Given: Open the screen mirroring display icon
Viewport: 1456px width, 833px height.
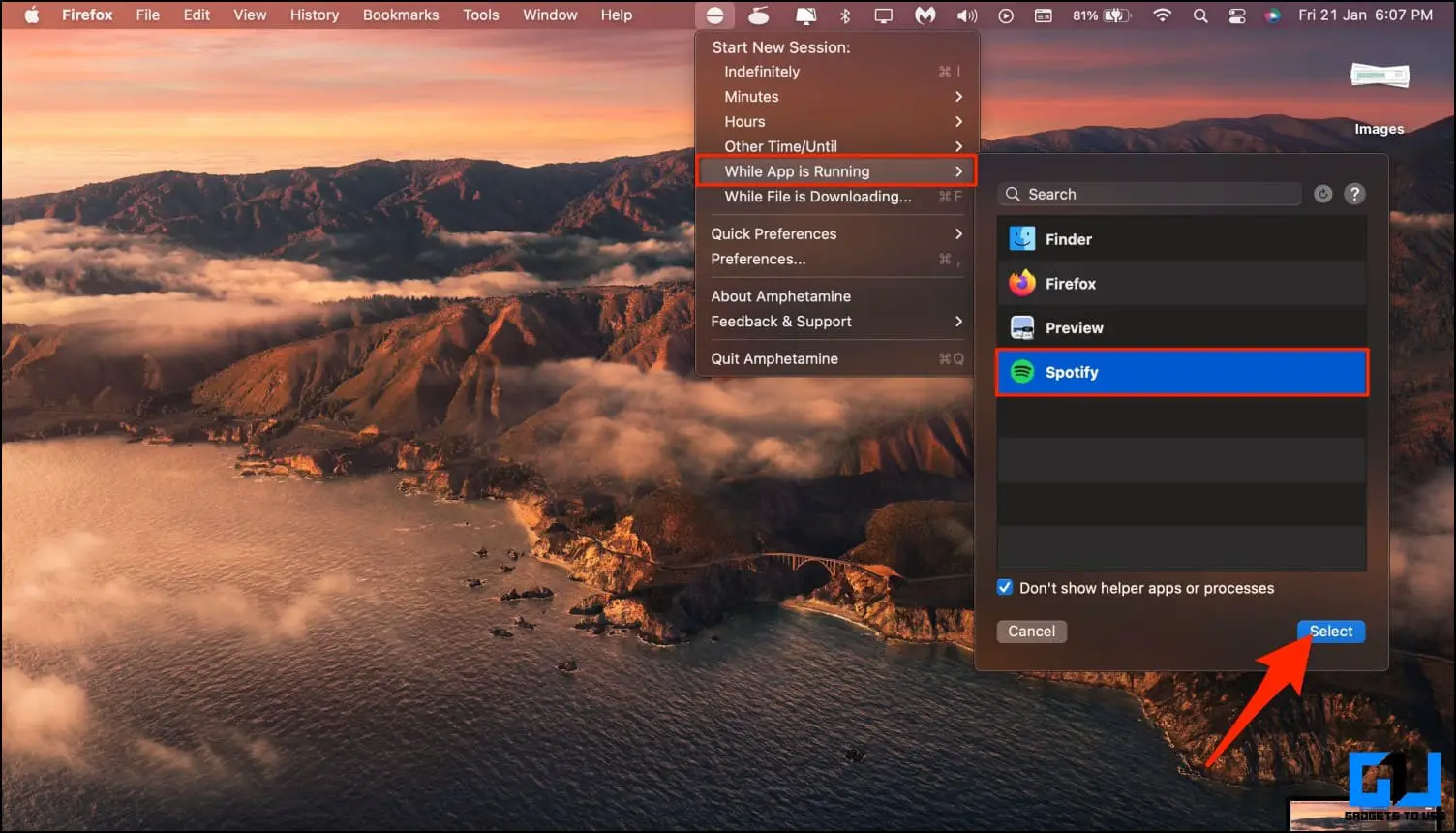Looking at the screenshot, I should (883, 15).
